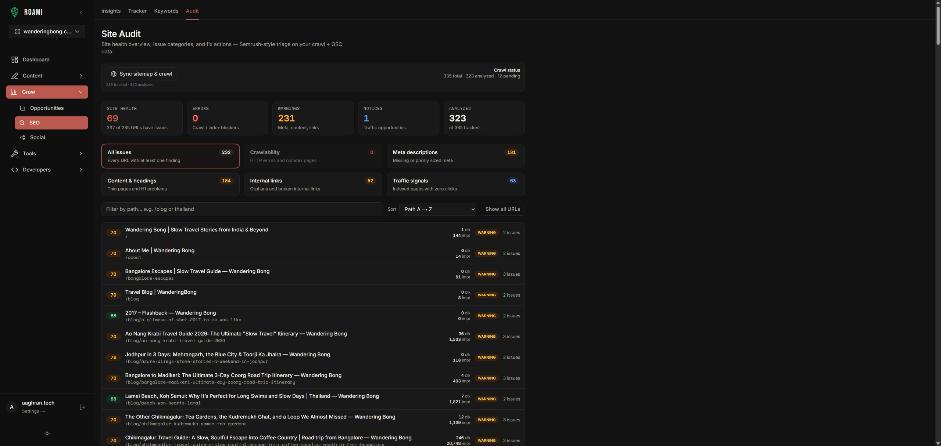This screenshot has height=446, width=941.
Task: Select the Traffic signals category card
Action: tap(455, 184)
